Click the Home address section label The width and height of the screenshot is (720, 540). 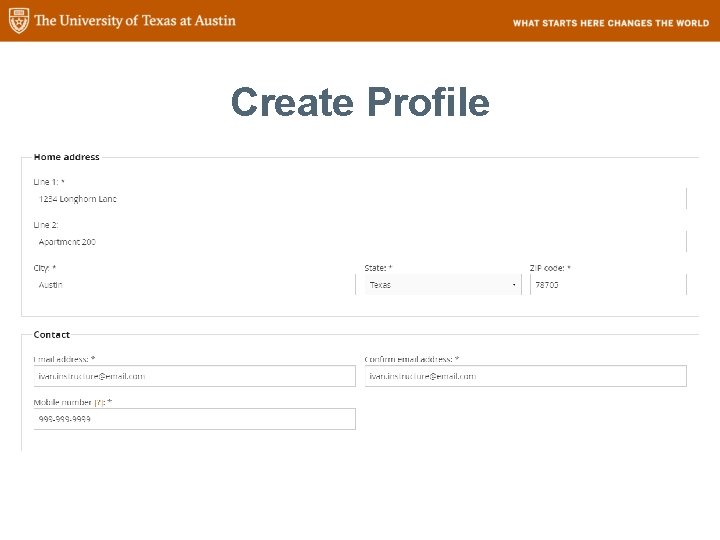pos(67,157)
